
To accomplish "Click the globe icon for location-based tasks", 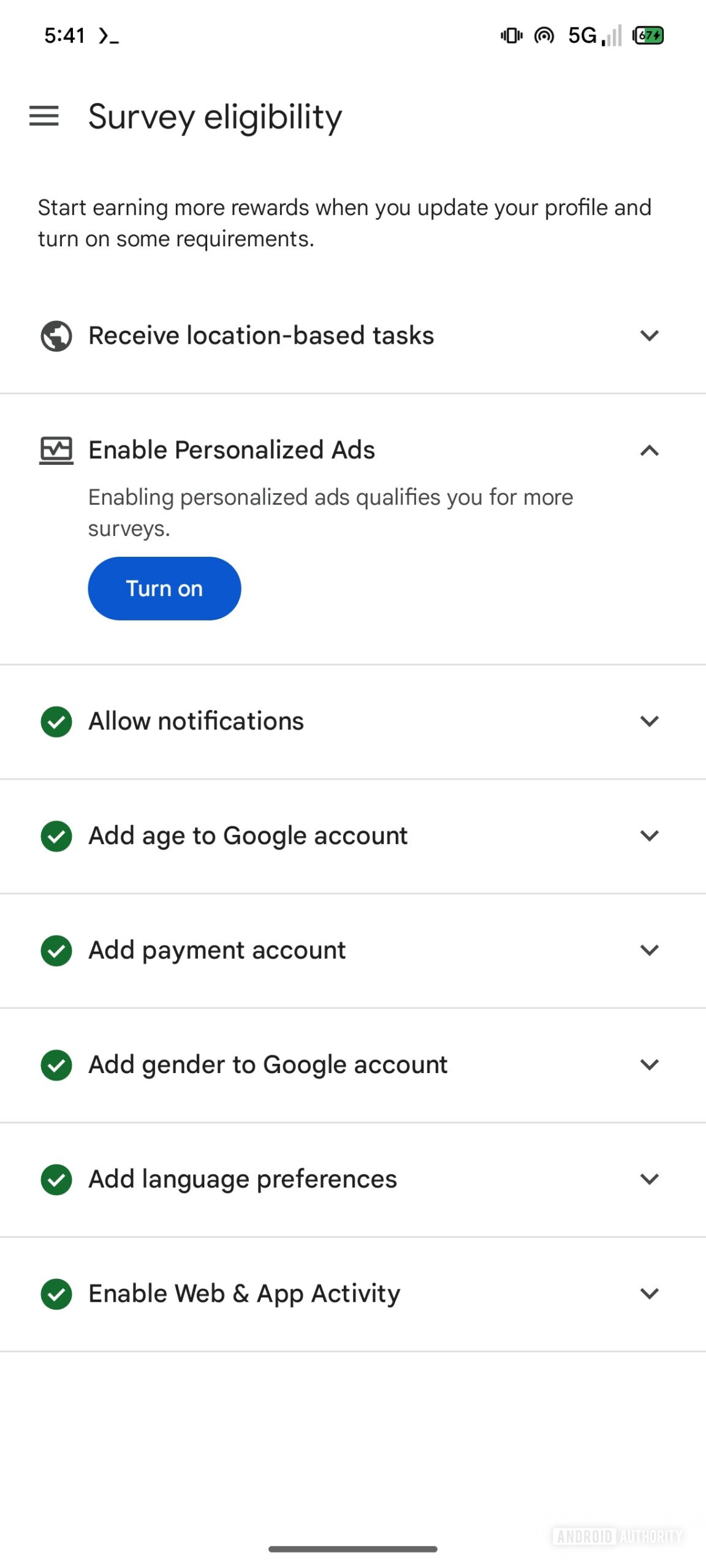I will coord(56,336).
